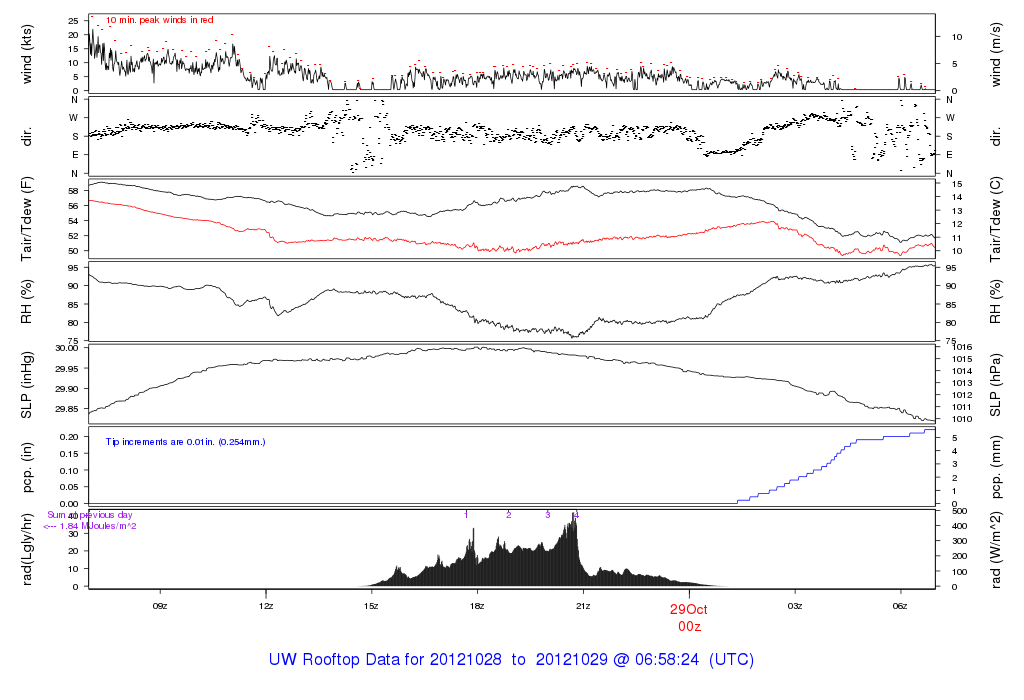The width and height of the screenshot is (1024, 700).
Task: Click the 15z time axis label
Action: 371,606
